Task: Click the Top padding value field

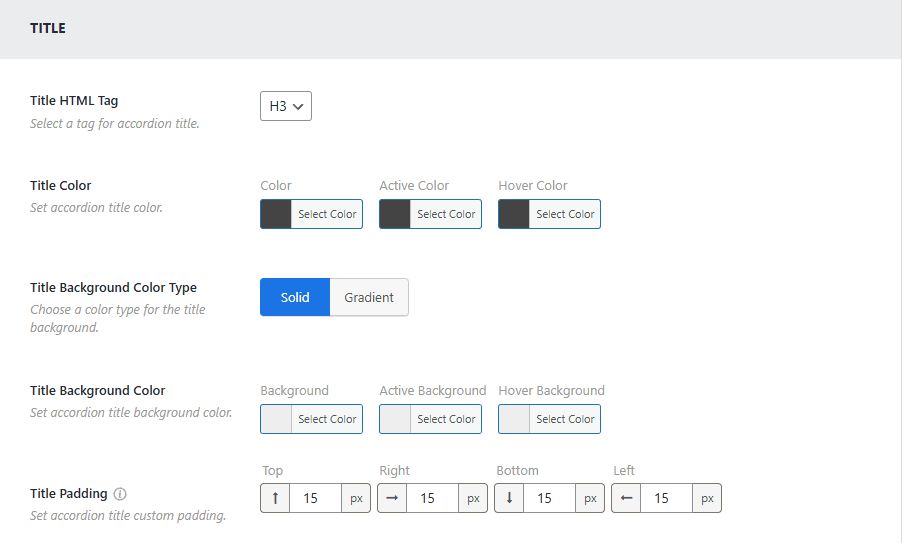Action: 315,498
